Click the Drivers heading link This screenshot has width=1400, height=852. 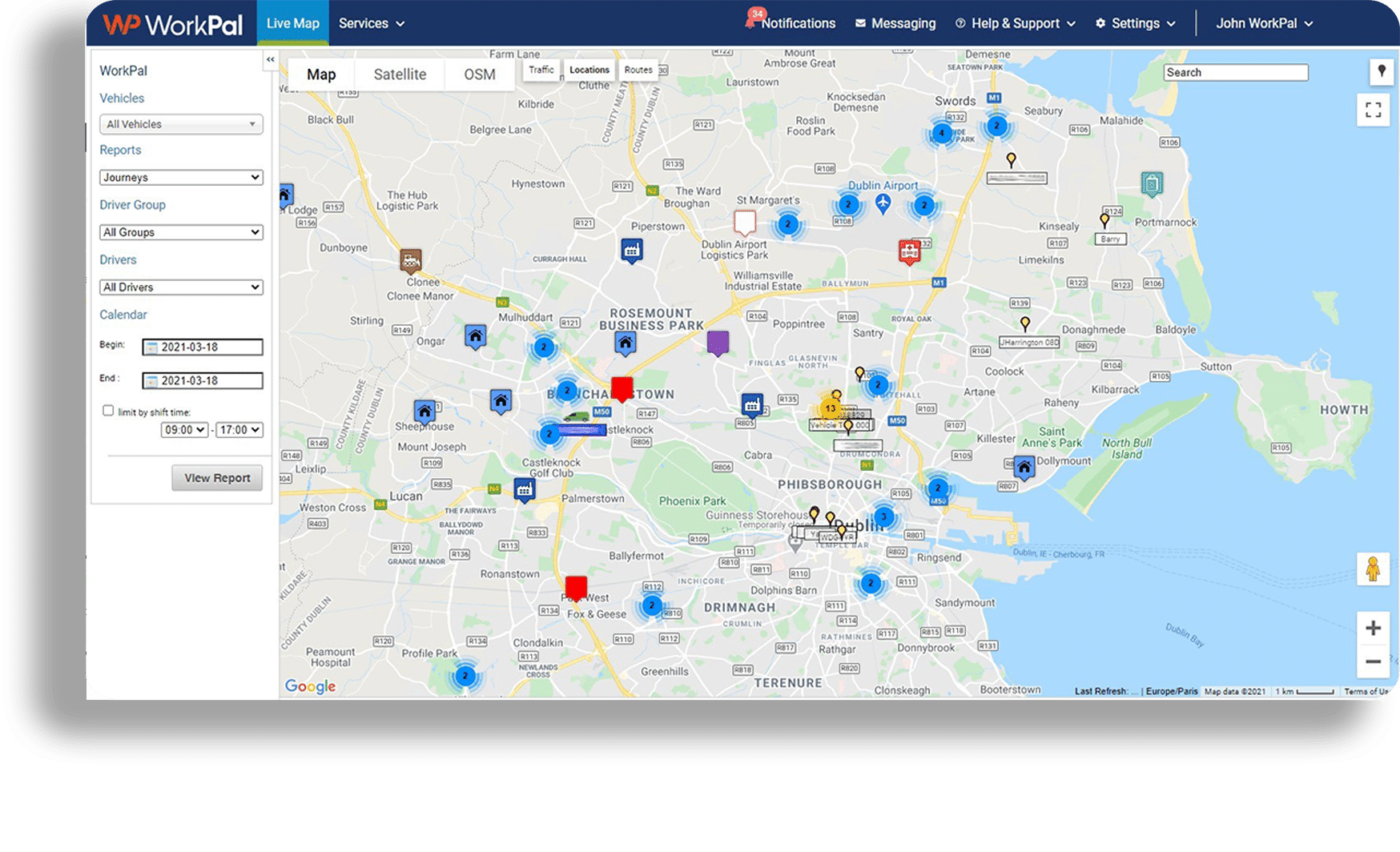point(118,260)
